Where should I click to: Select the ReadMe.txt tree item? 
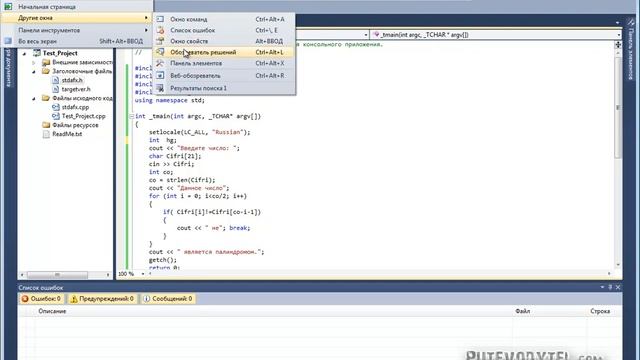coord(67,134)
